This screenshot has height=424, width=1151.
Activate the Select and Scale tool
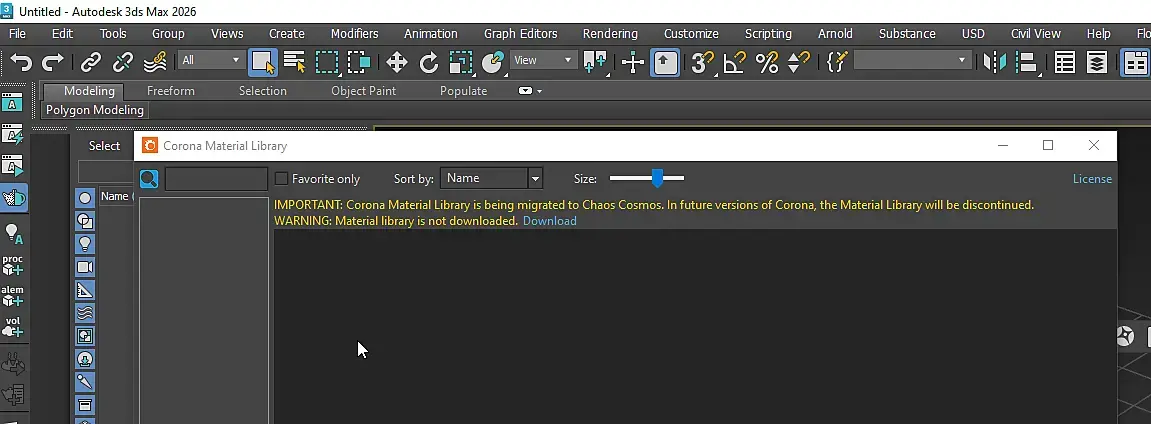click(x=461, y=62)
